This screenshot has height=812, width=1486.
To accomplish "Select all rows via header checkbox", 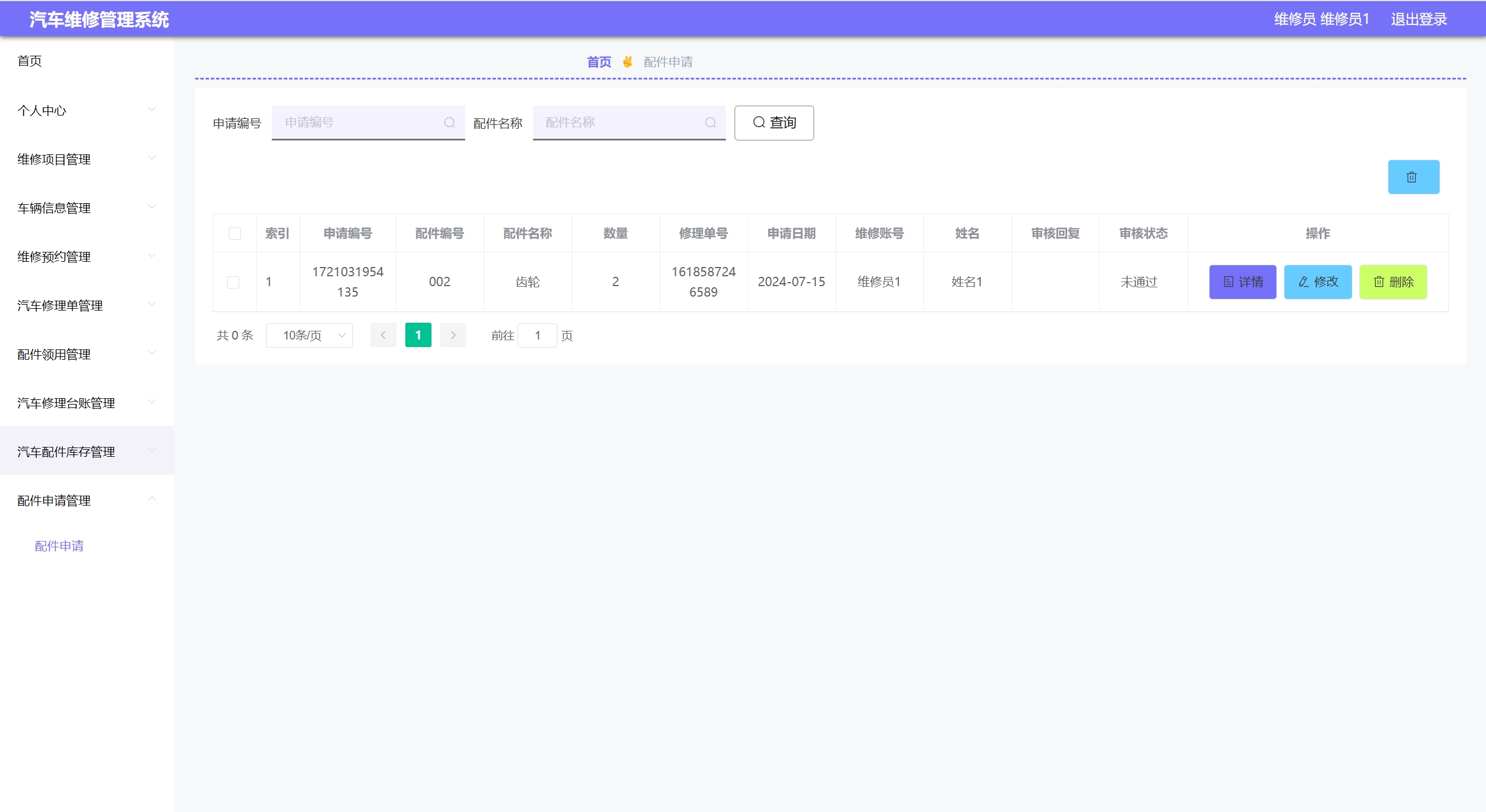I will (x=235, y=233).
